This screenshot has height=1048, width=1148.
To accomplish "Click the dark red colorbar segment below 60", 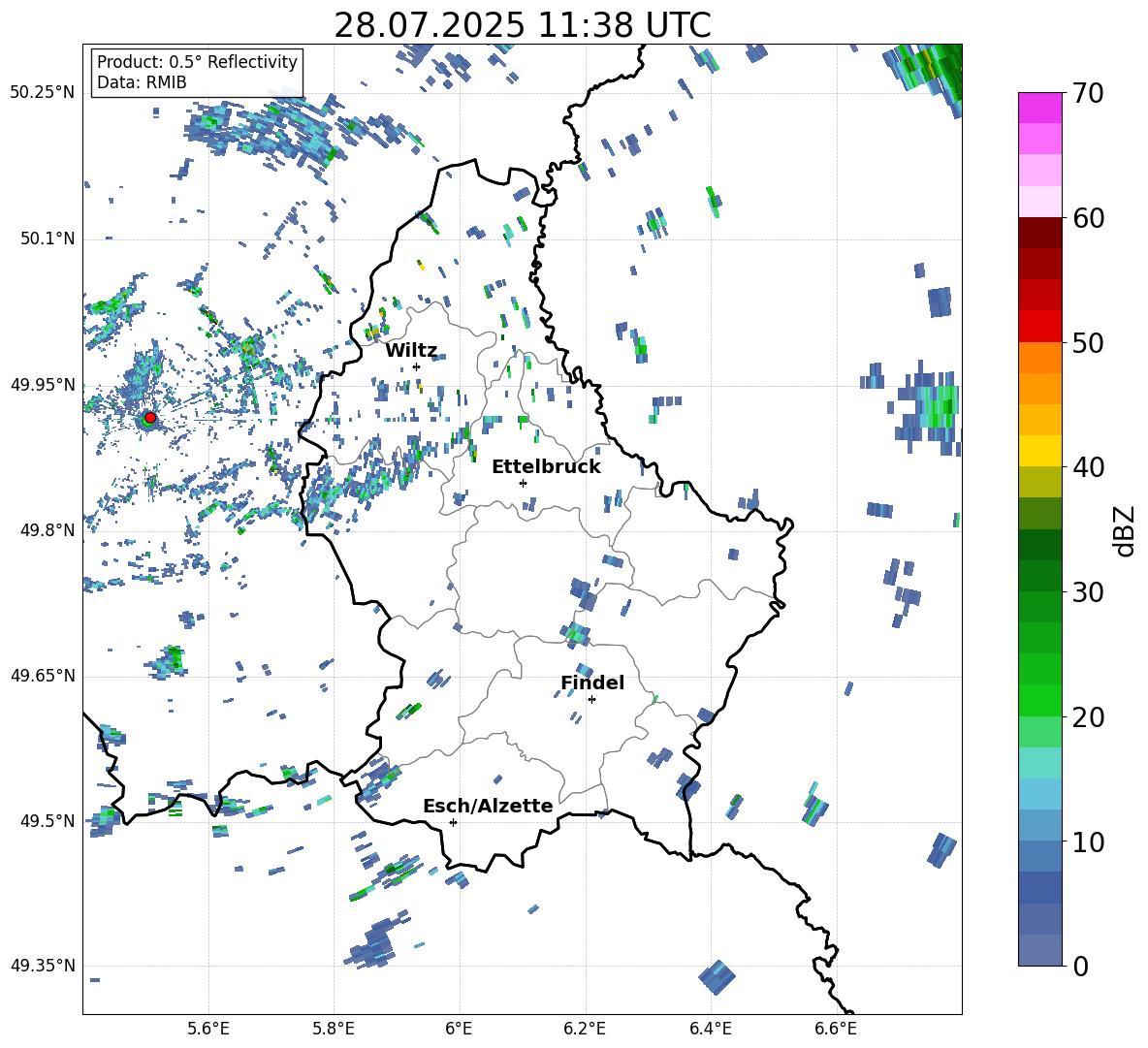I will [x=1040, y=233].
